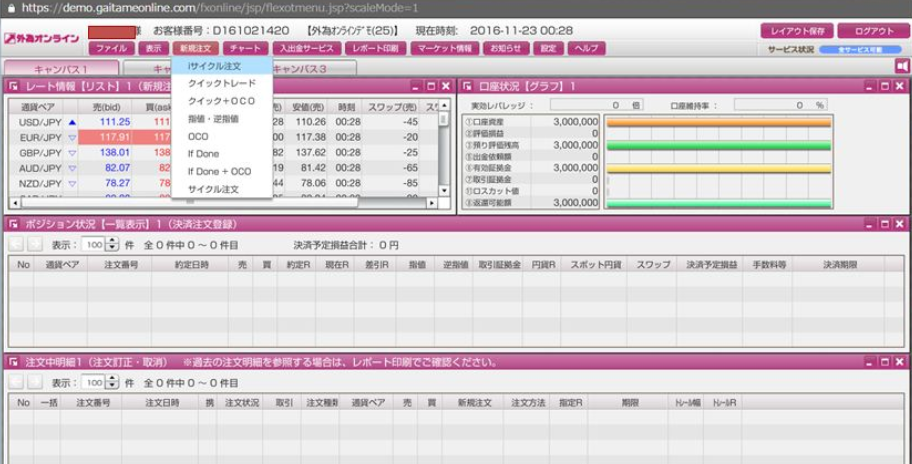Click the 注文番号 header in ポジション状況
The width and height of the screenshot is (912, 464).
(119, 265)
